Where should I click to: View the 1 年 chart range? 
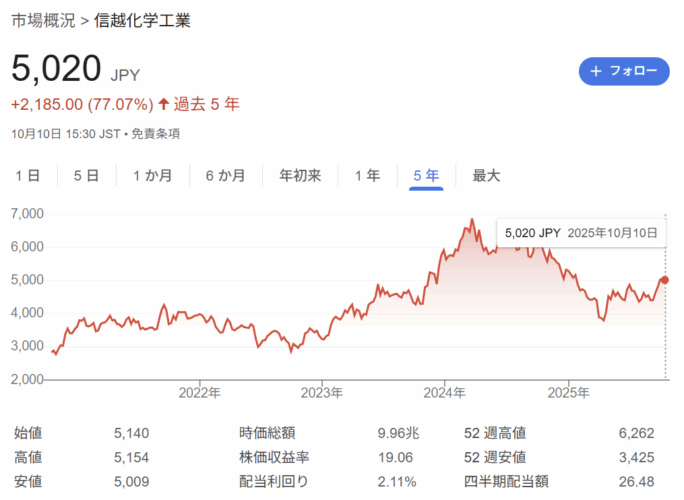click(367, 176)
